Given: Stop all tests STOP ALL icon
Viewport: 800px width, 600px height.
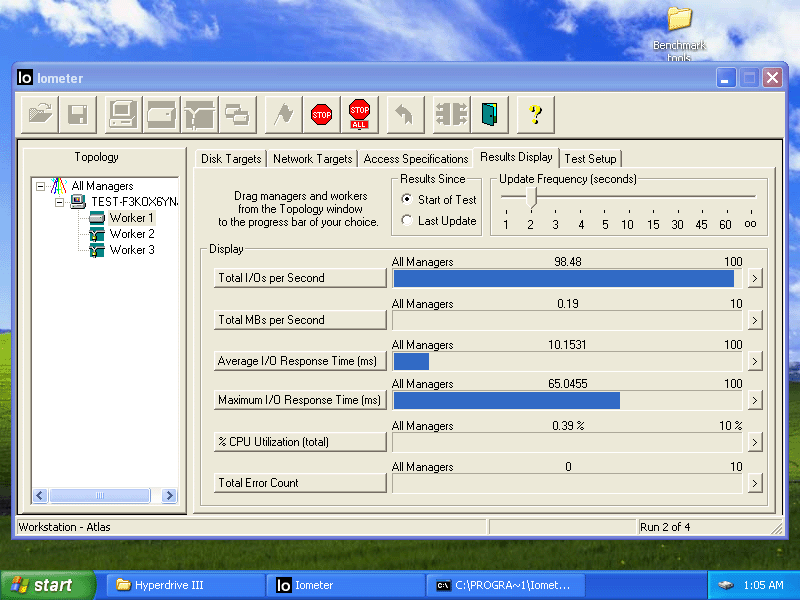Looking at the screenshot, I should tap(360, 114).
